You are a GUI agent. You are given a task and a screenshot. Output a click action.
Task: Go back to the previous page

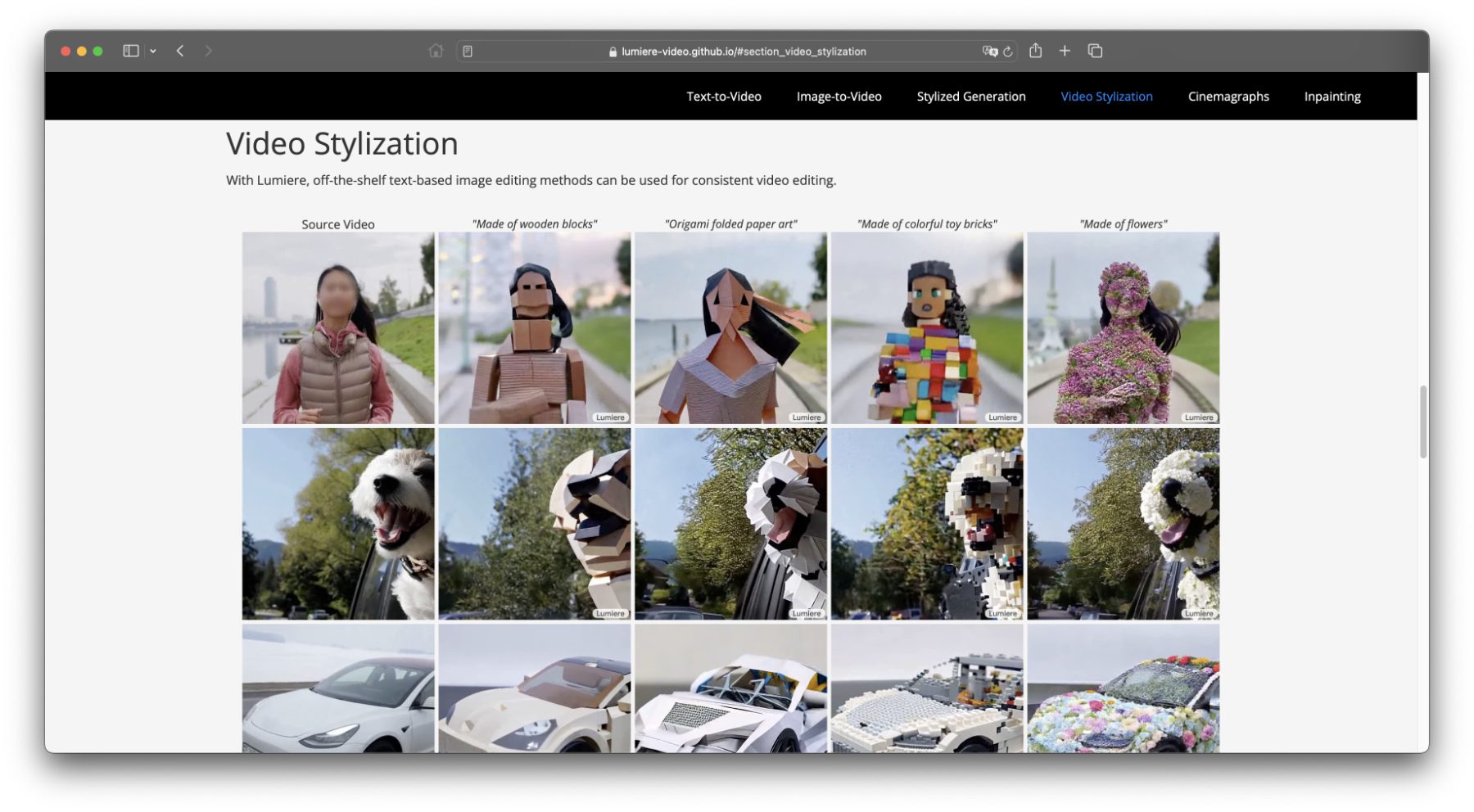coord(180,51)
